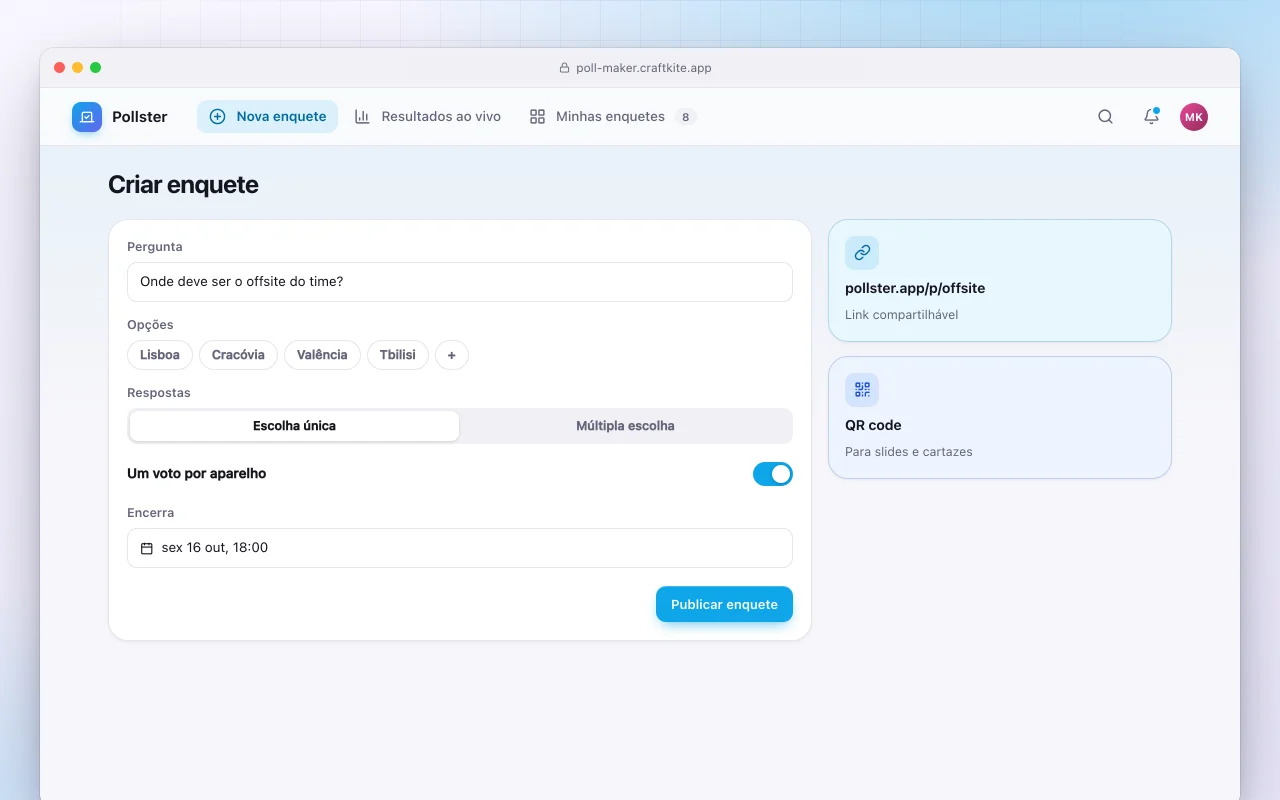Viewport: 1280px width, 800px height.
Task: Click the QR code icon
Action: pyautogui.click(x=862, y=390)
